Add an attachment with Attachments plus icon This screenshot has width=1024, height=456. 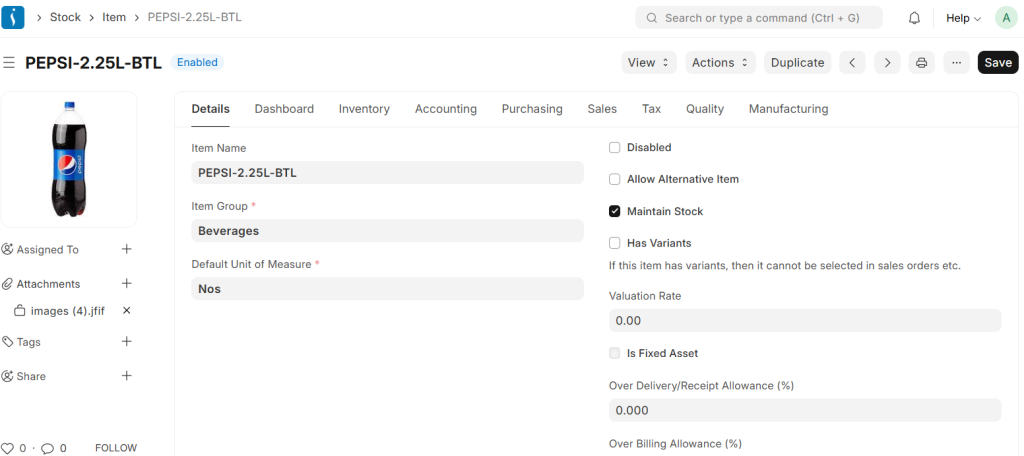[x=127, y=284]
